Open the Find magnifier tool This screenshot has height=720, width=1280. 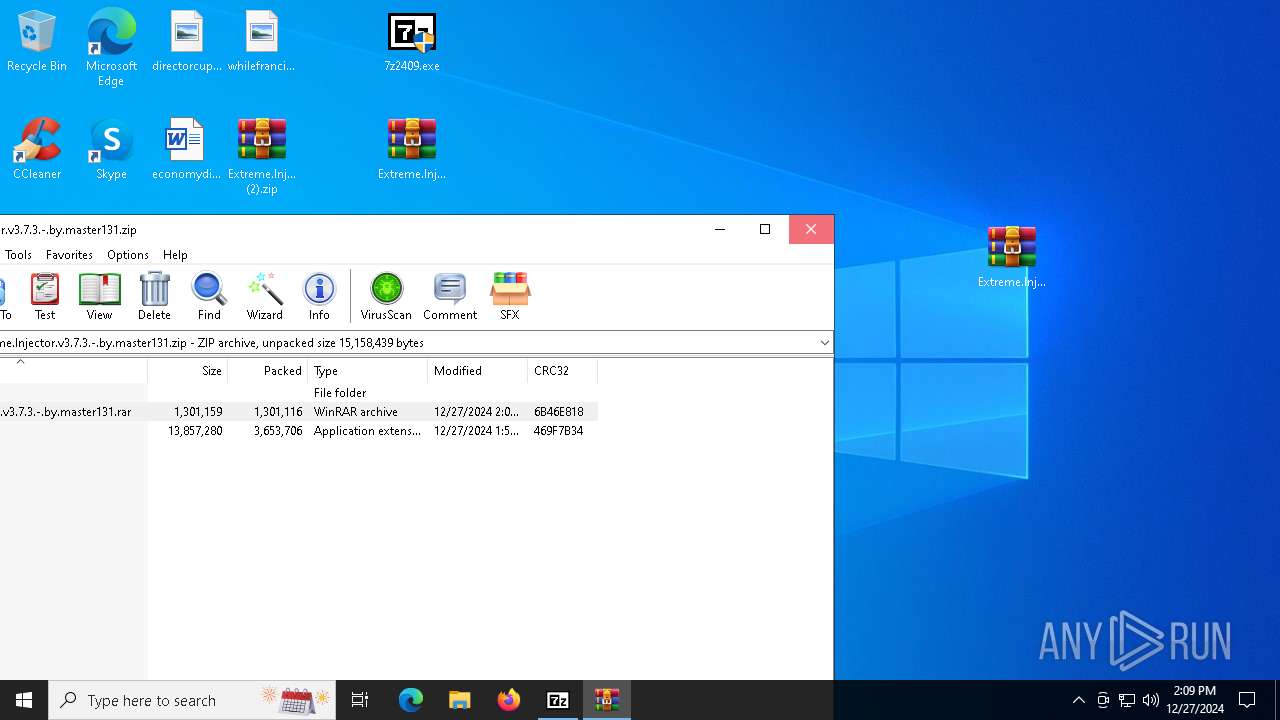point(209,296)
